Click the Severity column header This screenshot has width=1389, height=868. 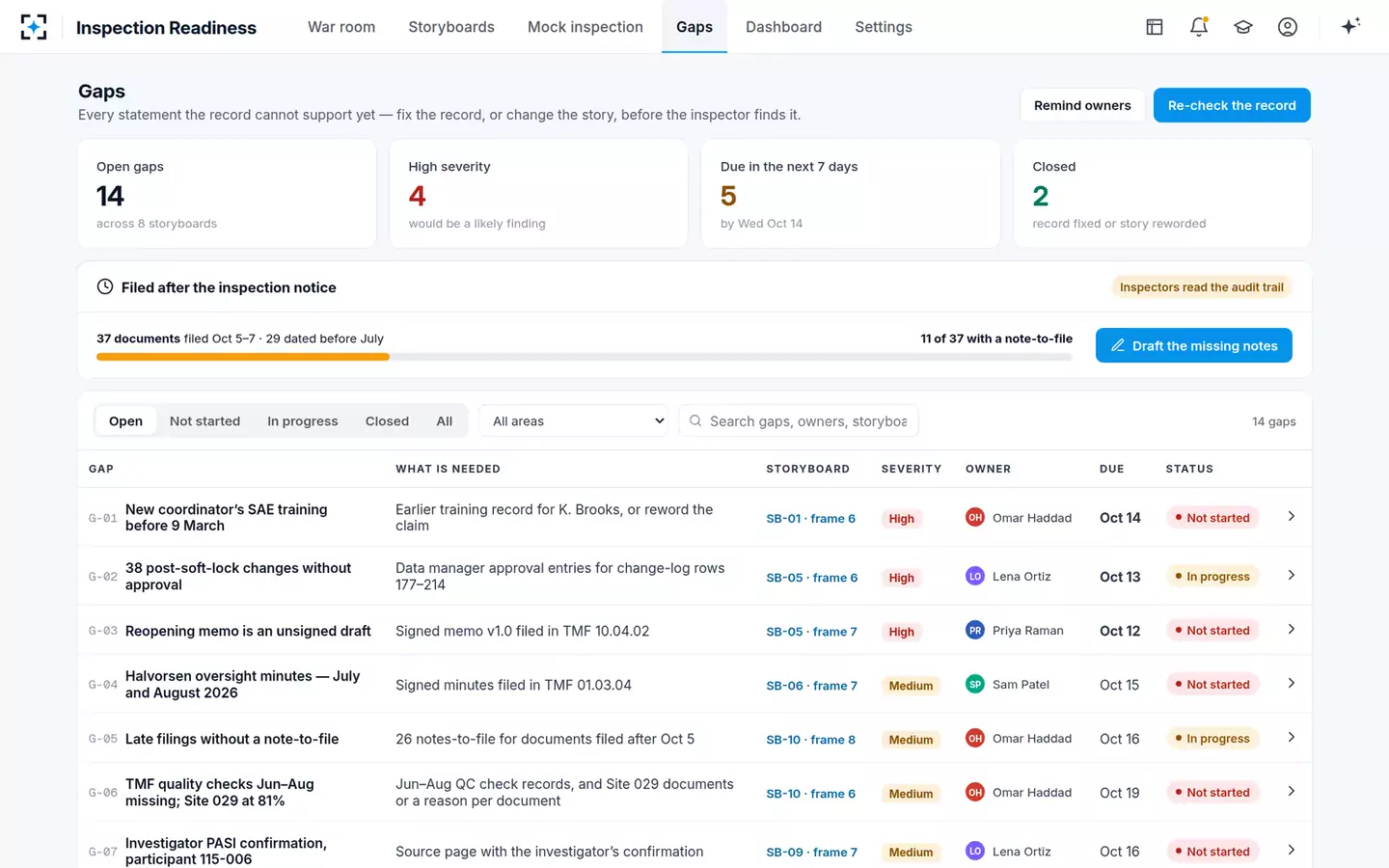tap(912, 469)
